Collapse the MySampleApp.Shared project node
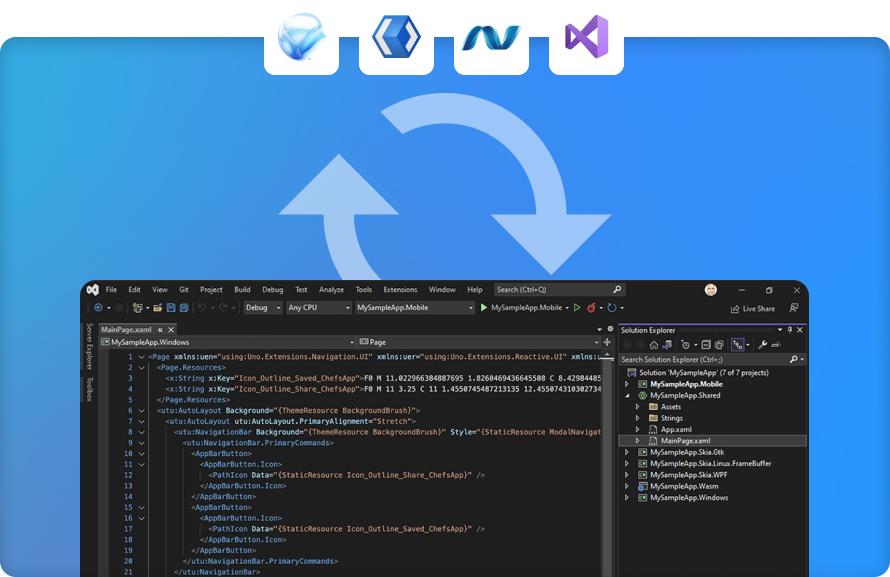The width and height of the screenshot is (890, 577). click(627, 395)
